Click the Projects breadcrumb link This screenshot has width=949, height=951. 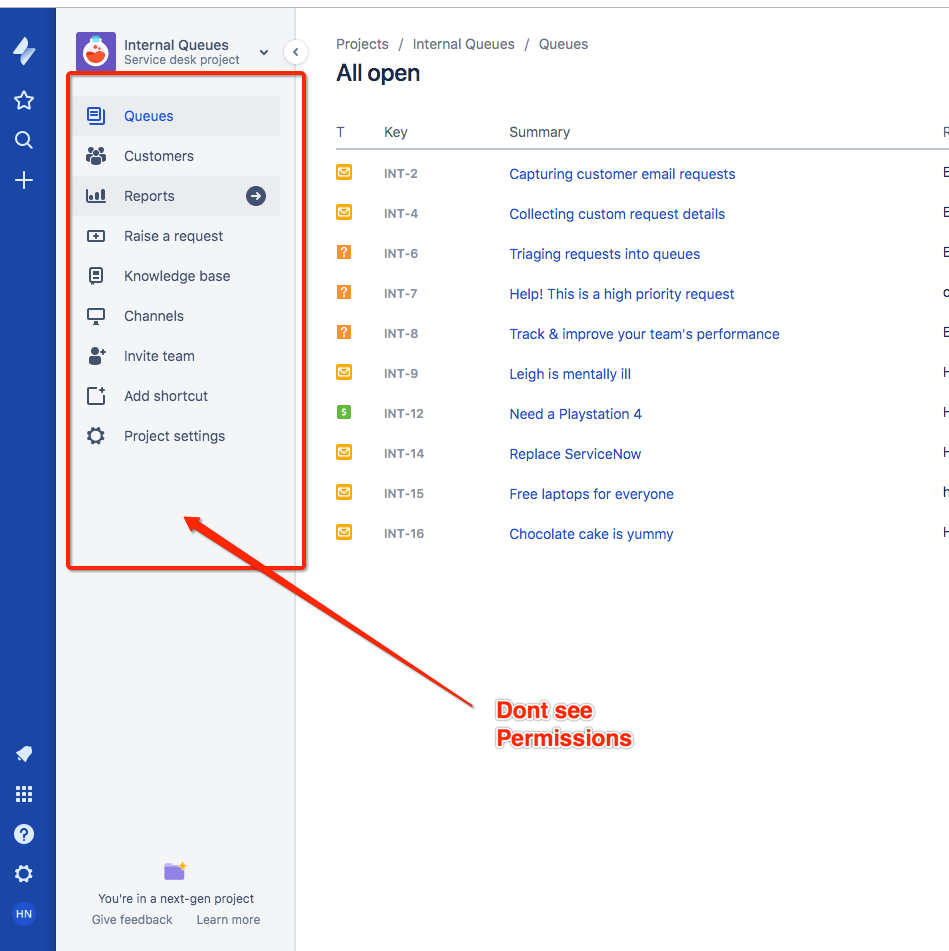coord(362,44)
